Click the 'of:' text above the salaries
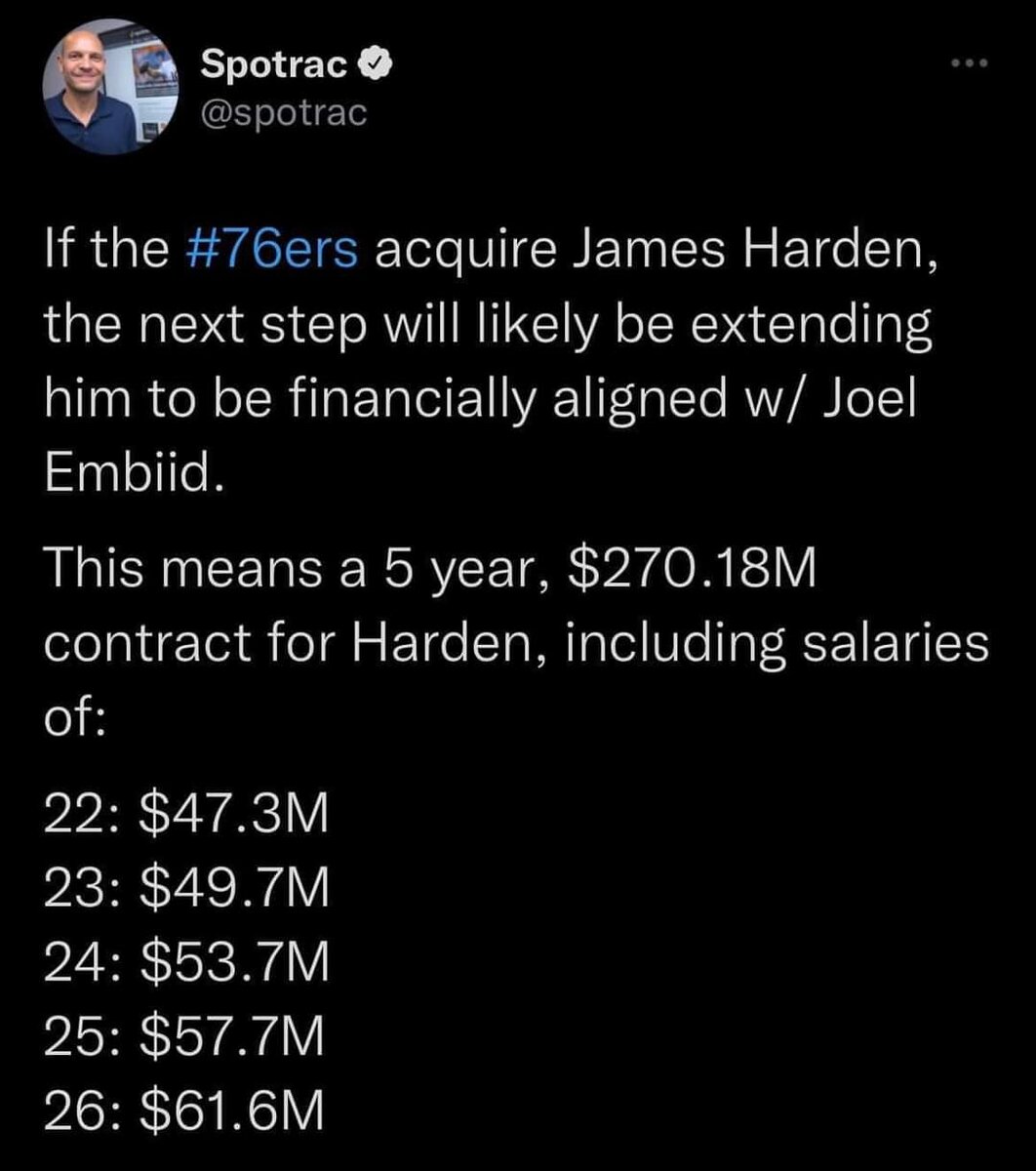Viewport: 1036px width, 1171px height. click(73, 721)
